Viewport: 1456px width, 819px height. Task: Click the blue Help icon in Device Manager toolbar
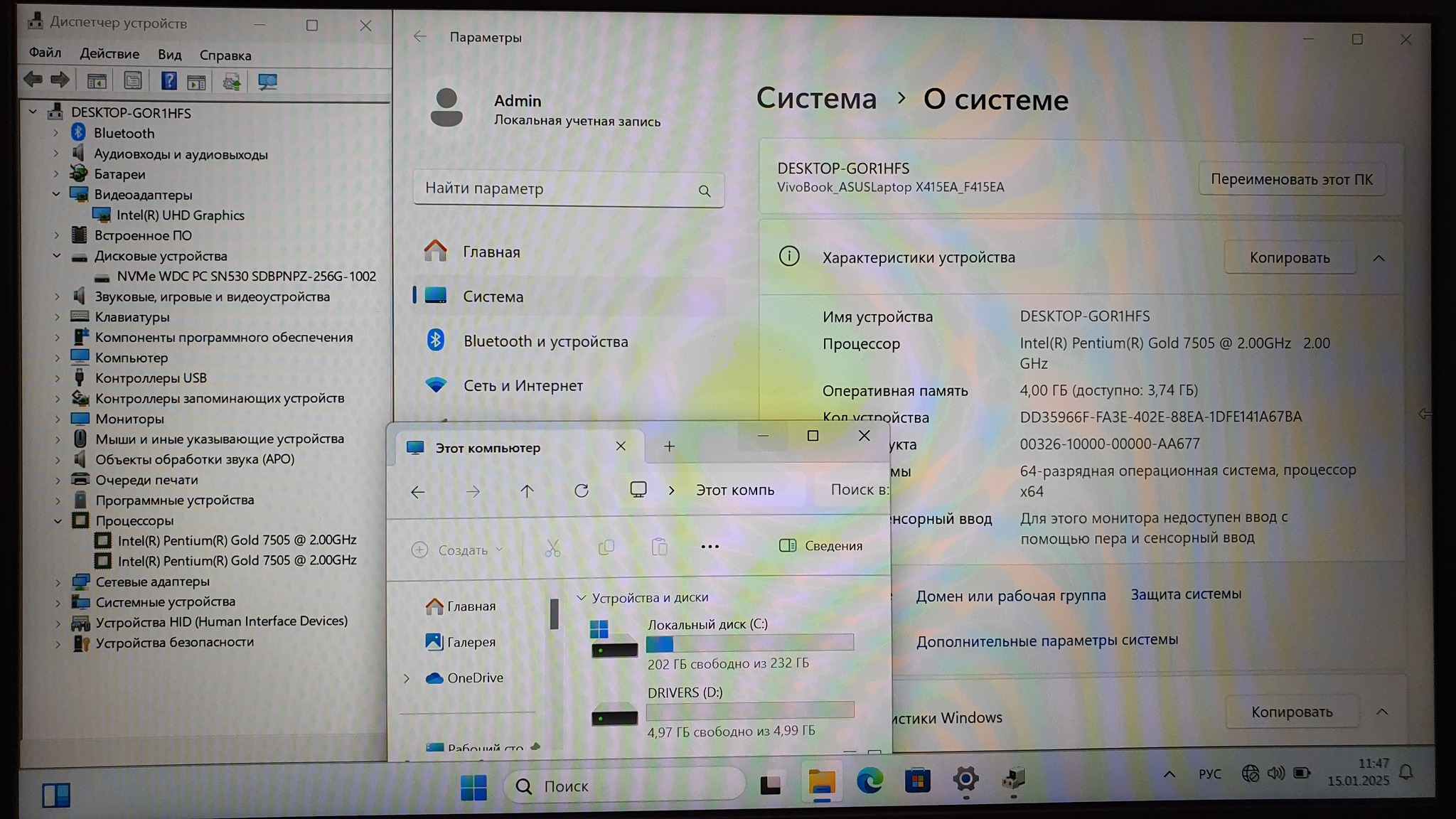[168, 81]
